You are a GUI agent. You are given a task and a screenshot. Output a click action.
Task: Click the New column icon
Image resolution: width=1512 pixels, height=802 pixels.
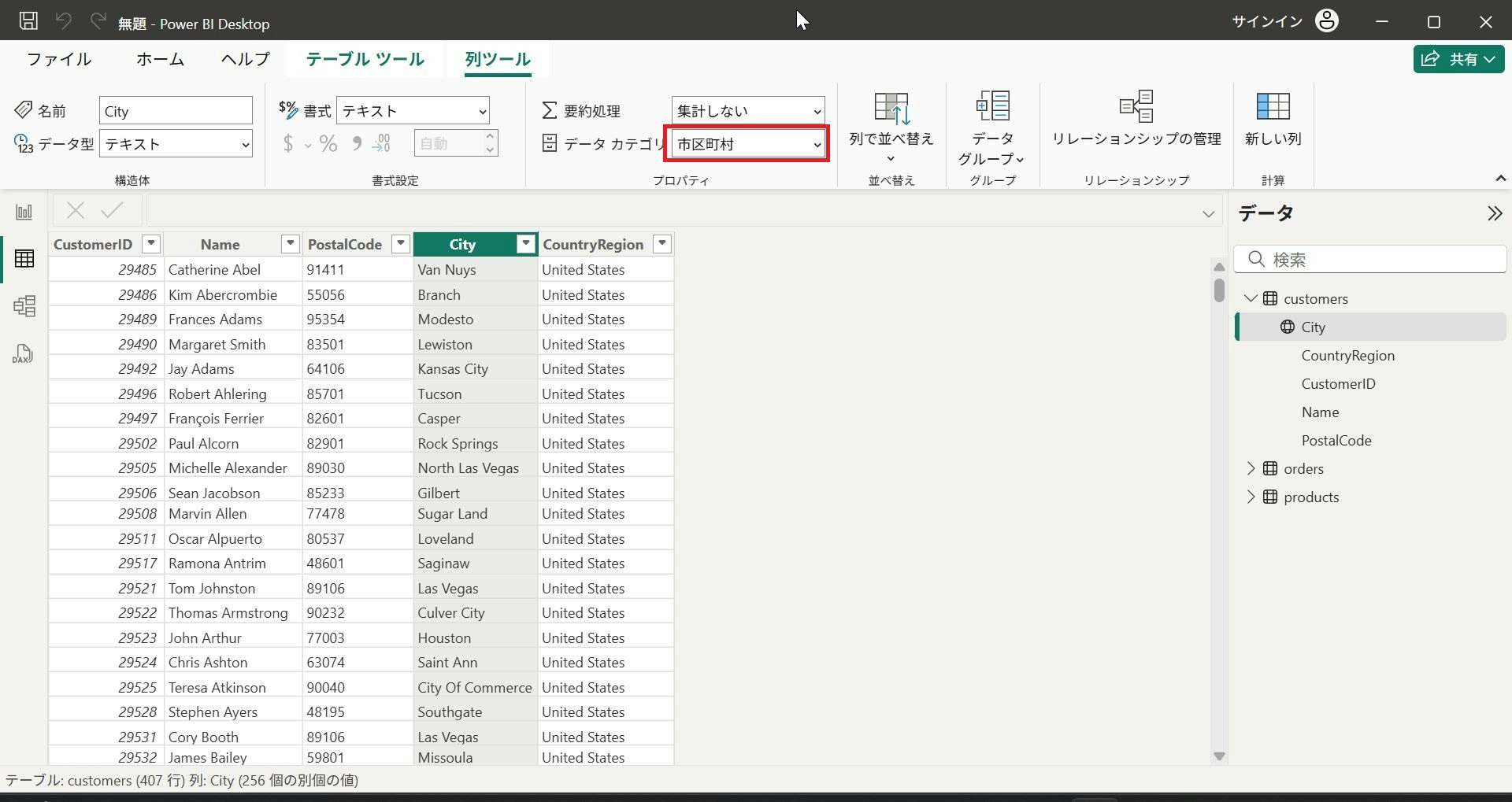pyautogui.click(x=1273, y=106)
